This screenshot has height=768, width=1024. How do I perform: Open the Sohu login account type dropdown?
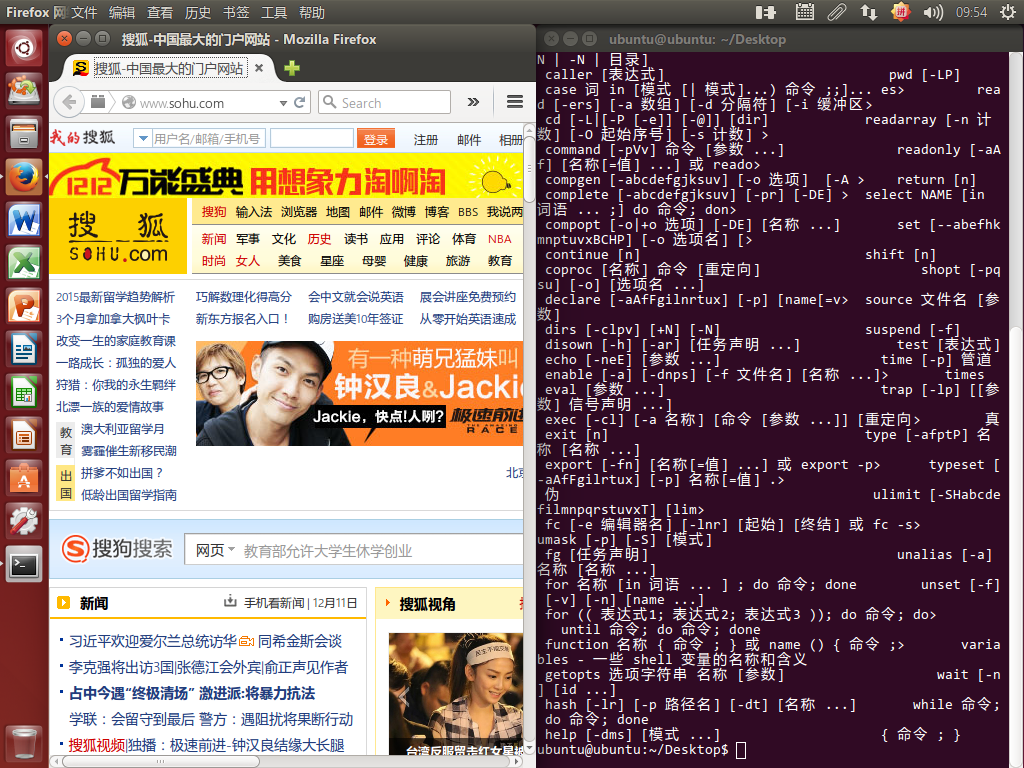coord(142,138)
